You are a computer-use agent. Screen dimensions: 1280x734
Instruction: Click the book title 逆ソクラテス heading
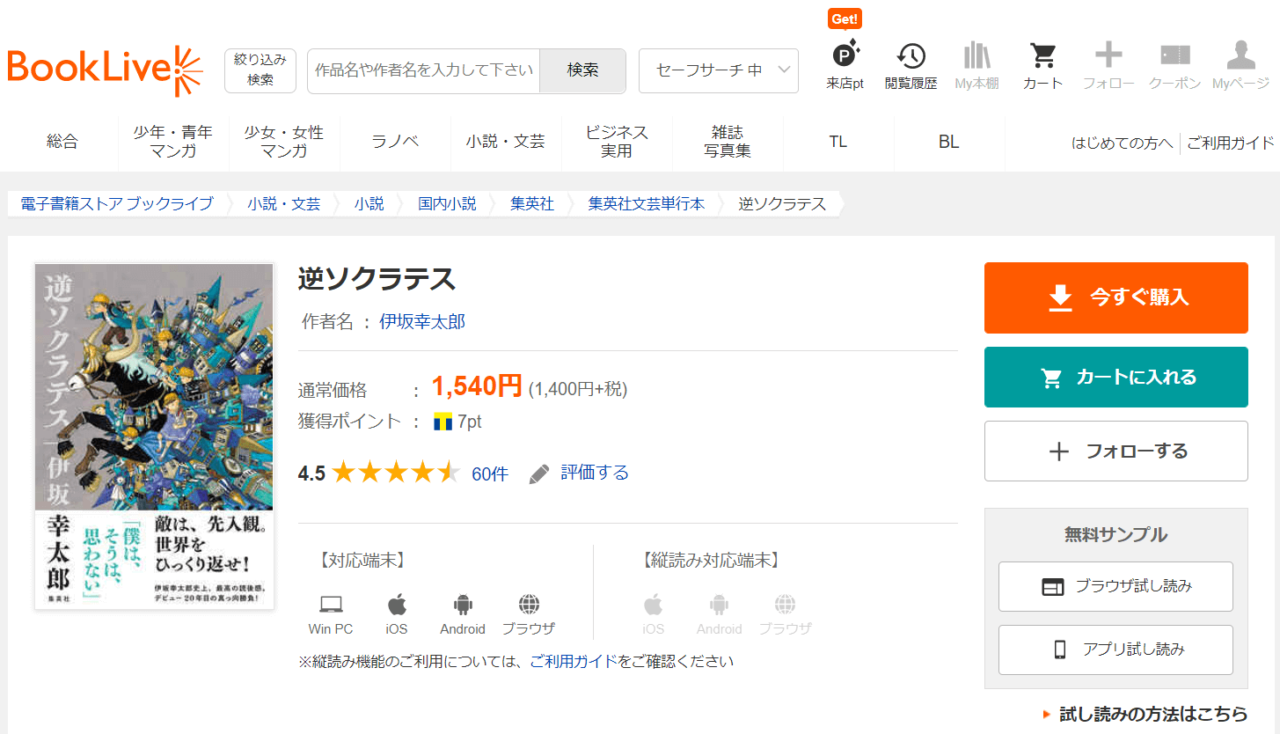pyautogui.click(x=377, y=279)
